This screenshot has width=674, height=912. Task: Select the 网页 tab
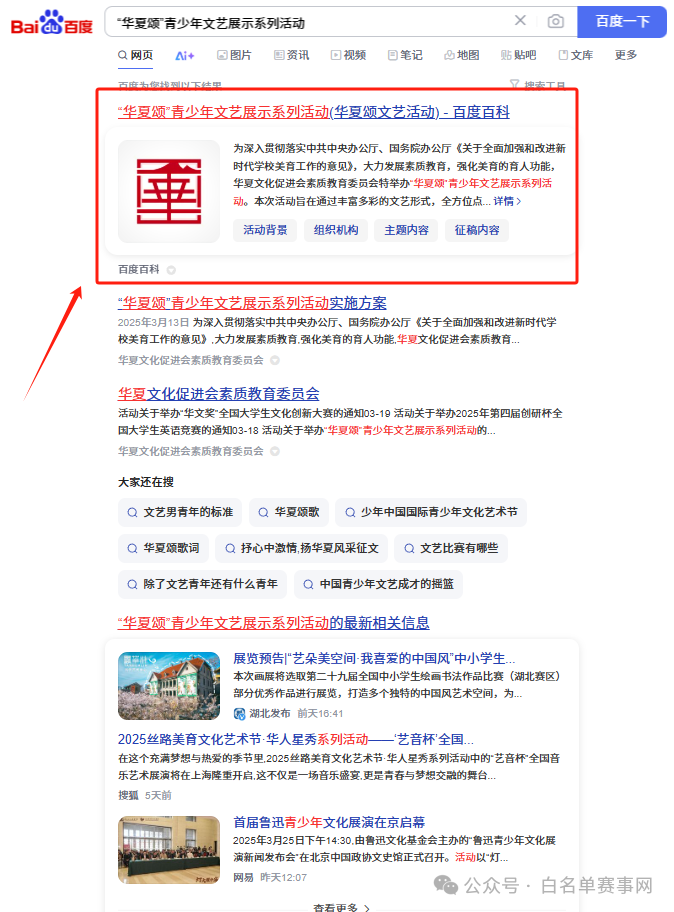(135, 55)
